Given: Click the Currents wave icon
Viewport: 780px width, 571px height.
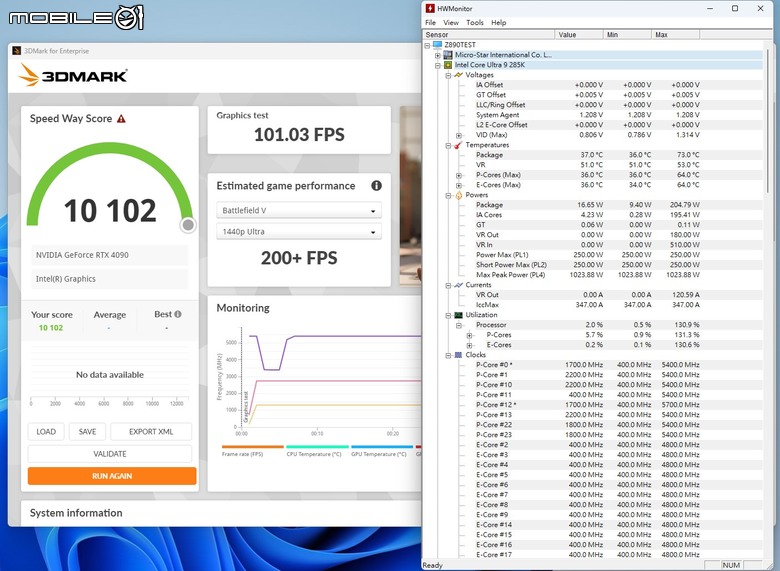Looking at the screenshot, I should click(458, 285).
